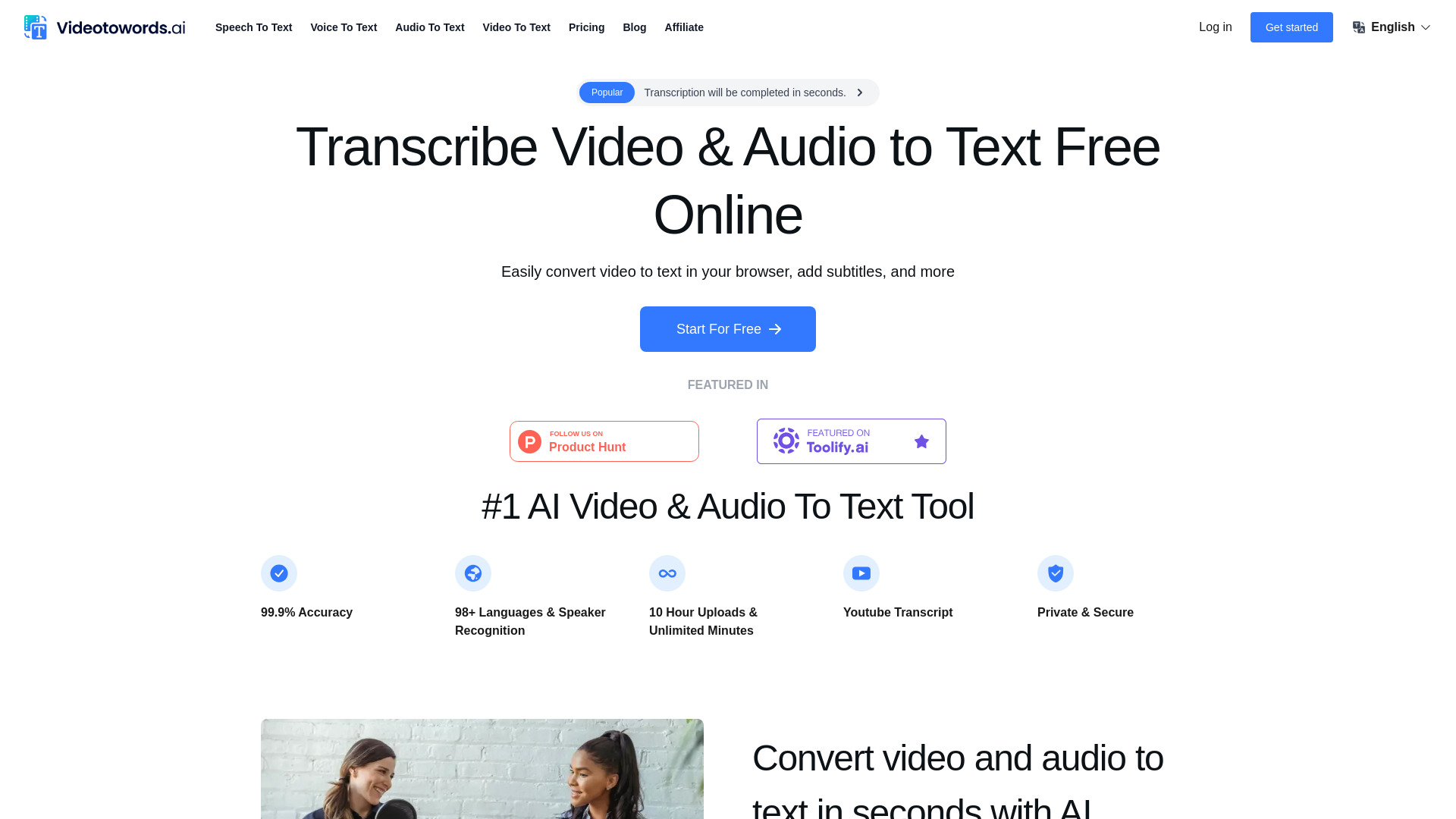
Task: Click the two-women conversation thumbnail
Action: [x=482, y=769]
